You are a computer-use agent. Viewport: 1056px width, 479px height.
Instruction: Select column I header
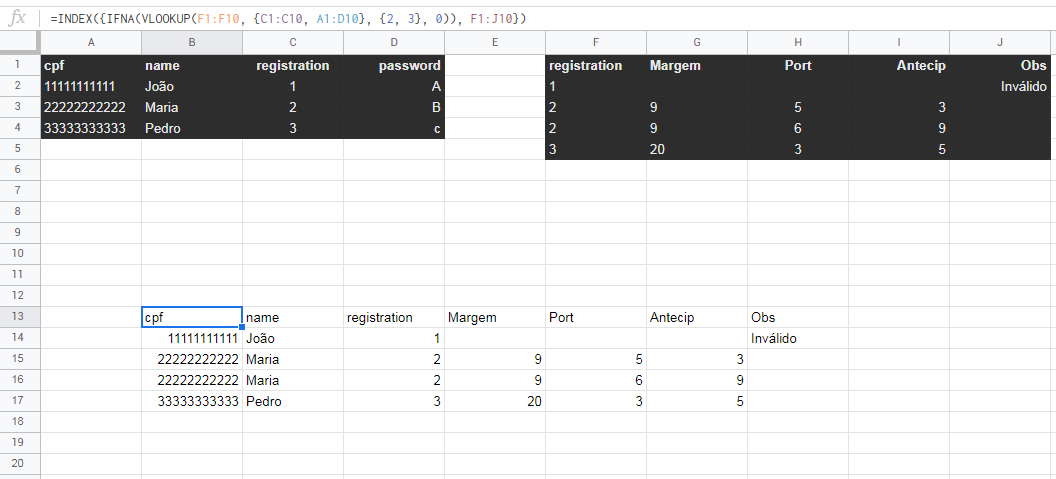tap(899, 42)
